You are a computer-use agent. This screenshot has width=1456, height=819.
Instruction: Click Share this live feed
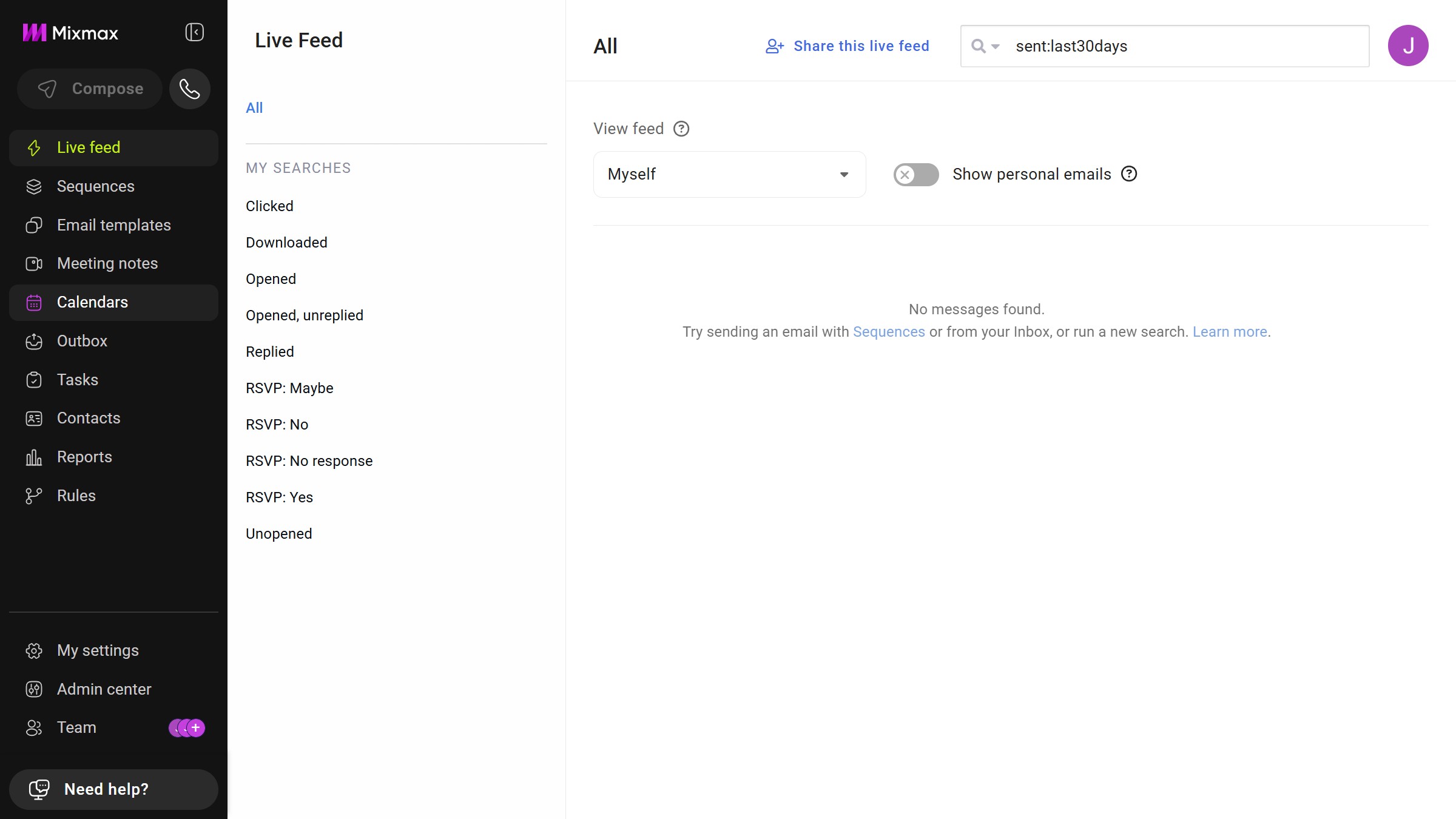click(848, 46)
